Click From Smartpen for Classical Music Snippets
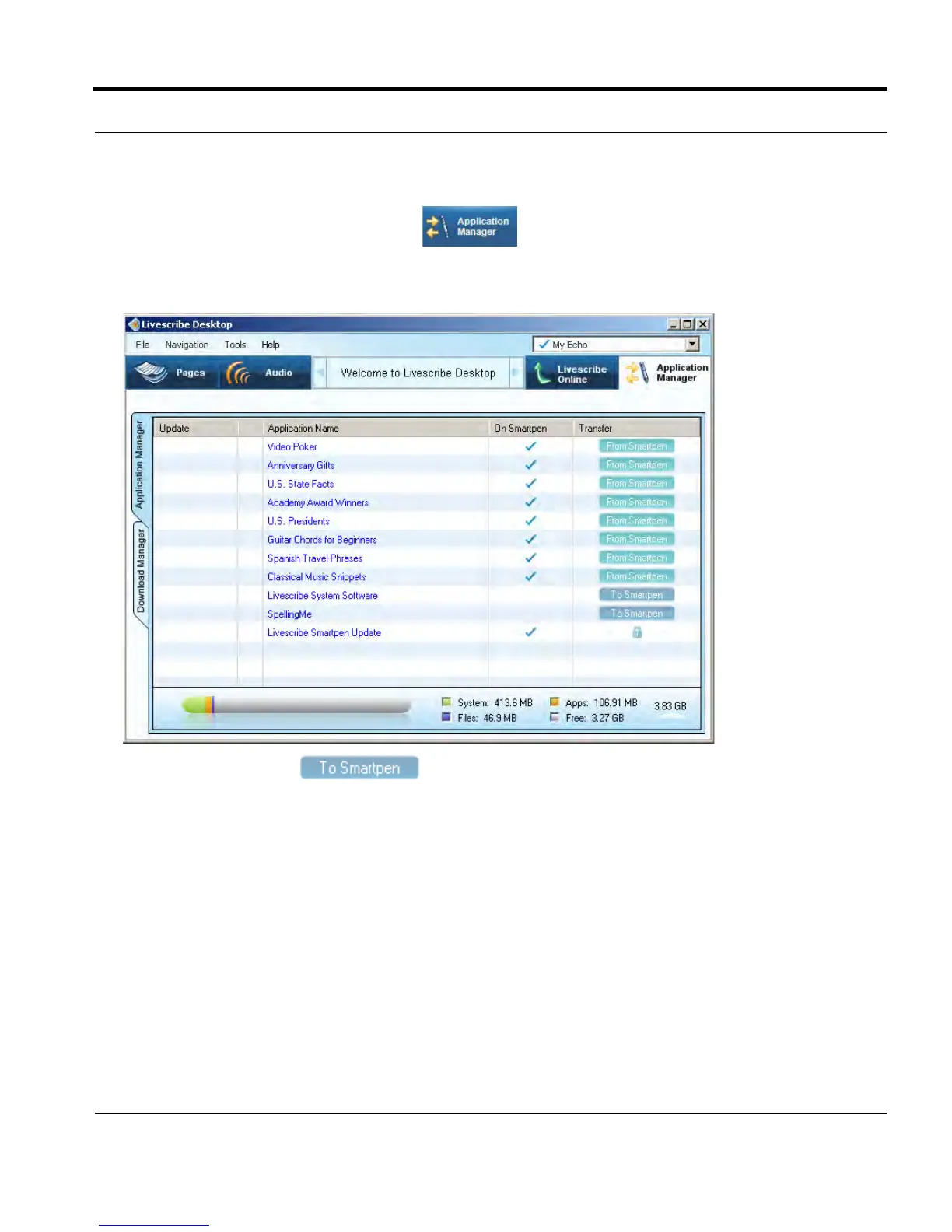 point(636,577)
